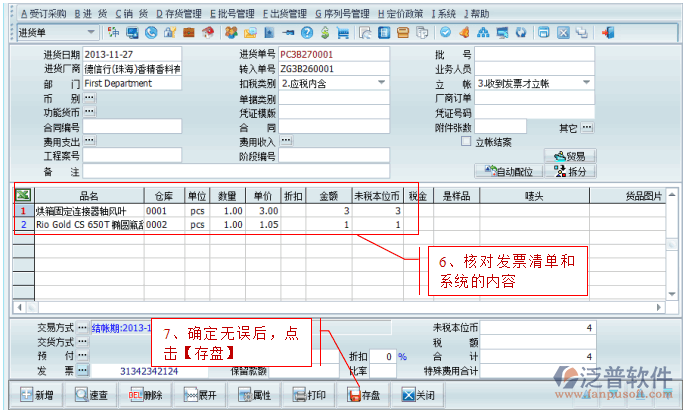Viewport: 683px width, 410px height.
Task: Click the 进货日期 date field
Action: (132, 54)
